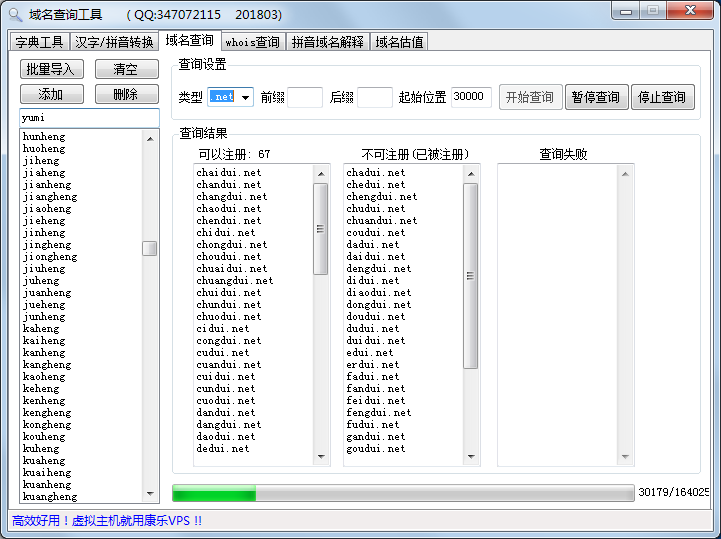The image size is (721, 539).
Task: Click the yumi text input box
Action: click(x=89, y=118)
